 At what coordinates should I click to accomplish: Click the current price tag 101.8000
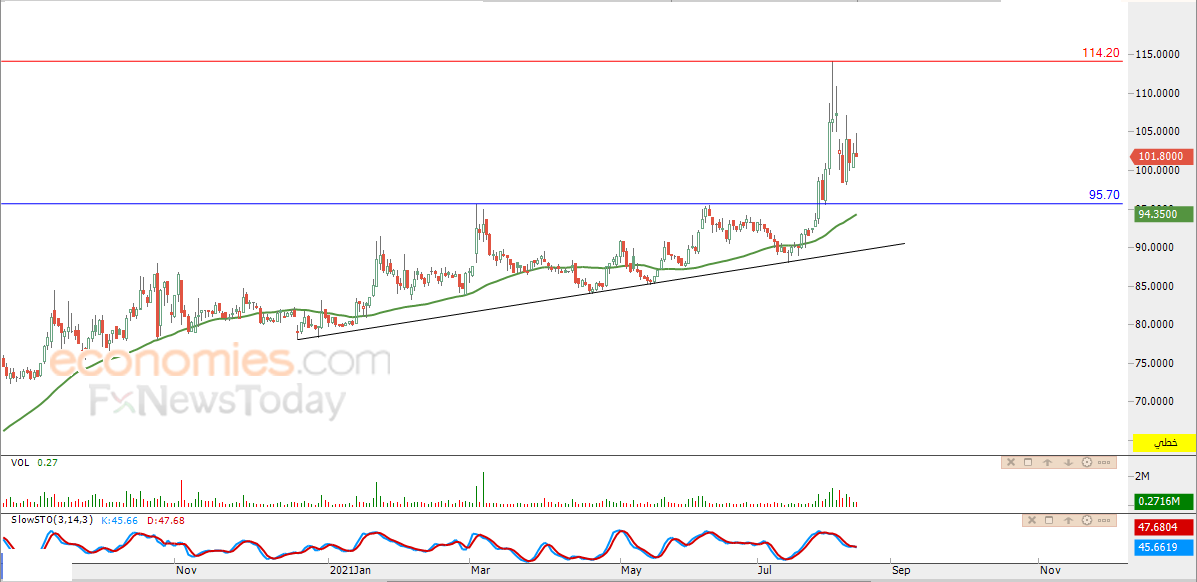tap(1162, 157)
